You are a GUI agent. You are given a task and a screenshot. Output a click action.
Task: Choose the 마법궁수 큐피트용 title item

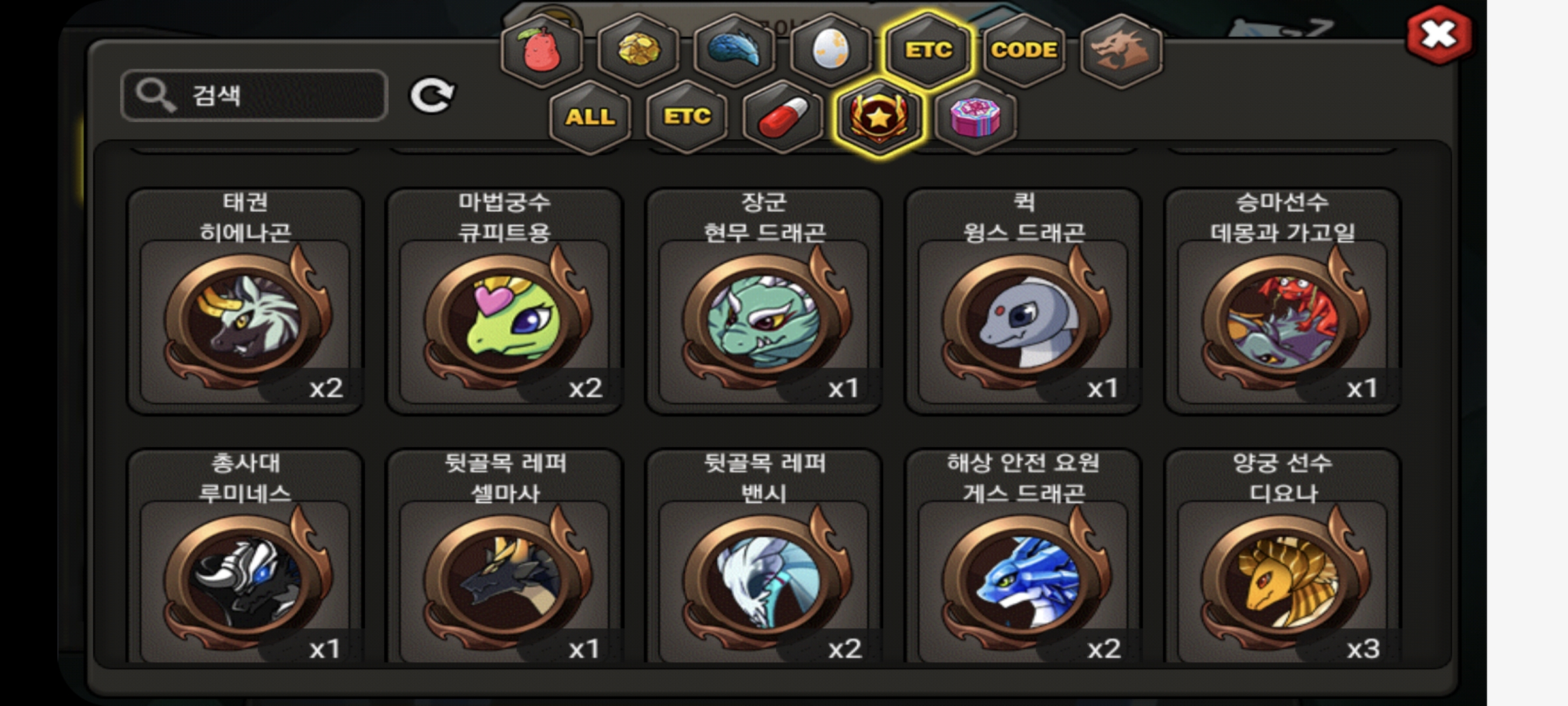pos(504,301)
